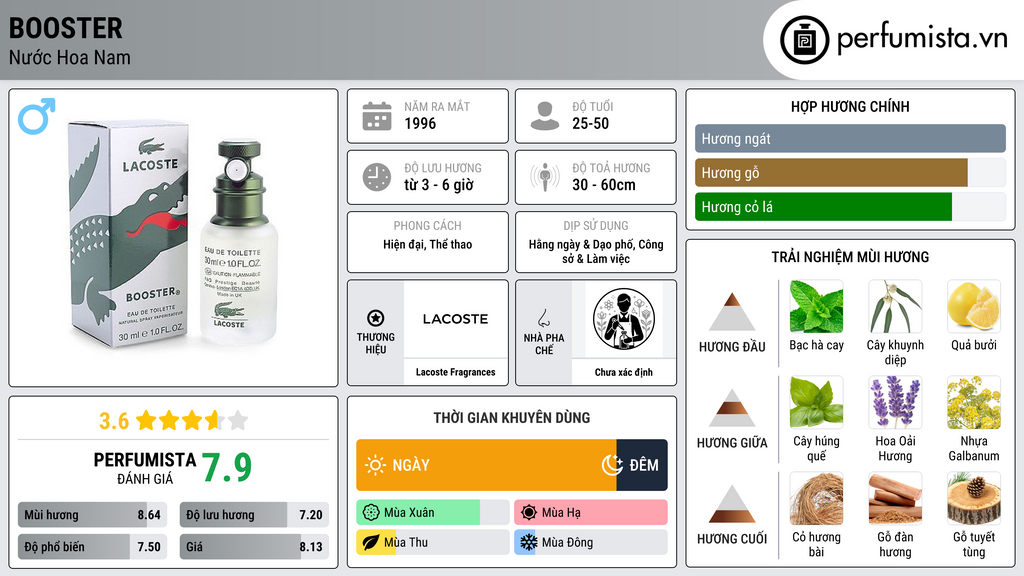Click the star badge icon above Thương hiệu

(x=376, y=318)
